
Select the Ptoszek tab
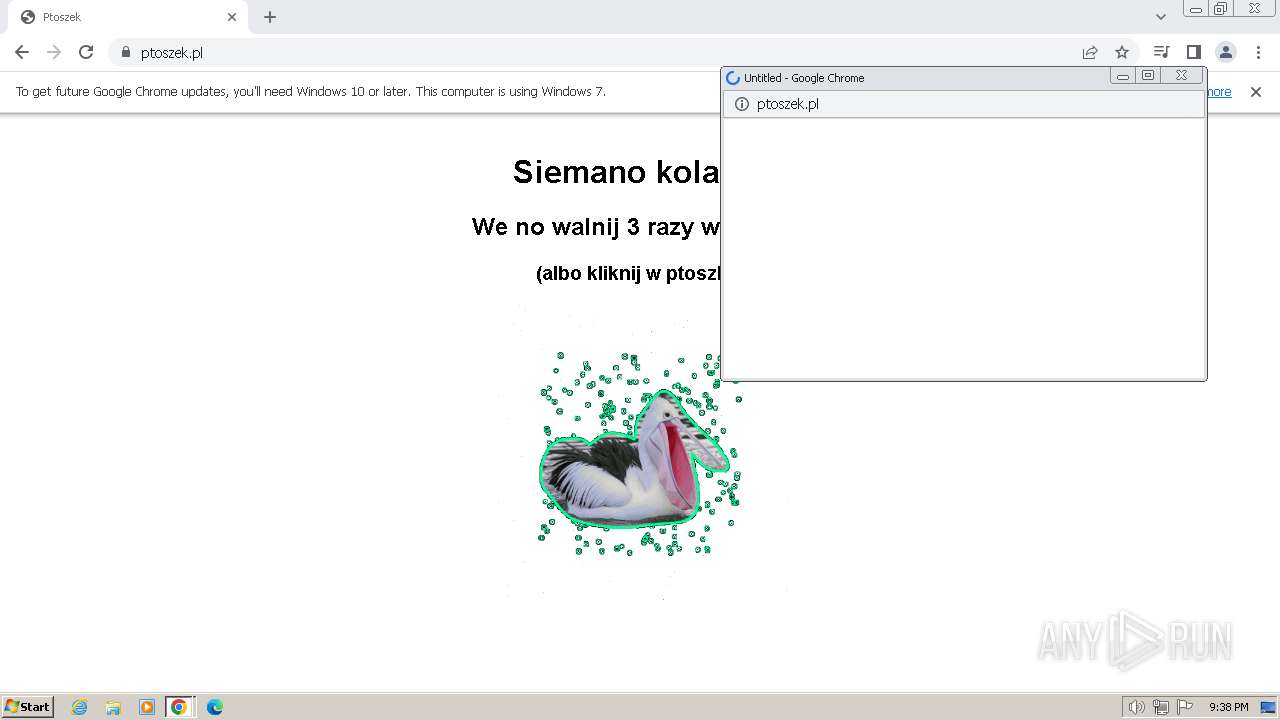(127, 17)
